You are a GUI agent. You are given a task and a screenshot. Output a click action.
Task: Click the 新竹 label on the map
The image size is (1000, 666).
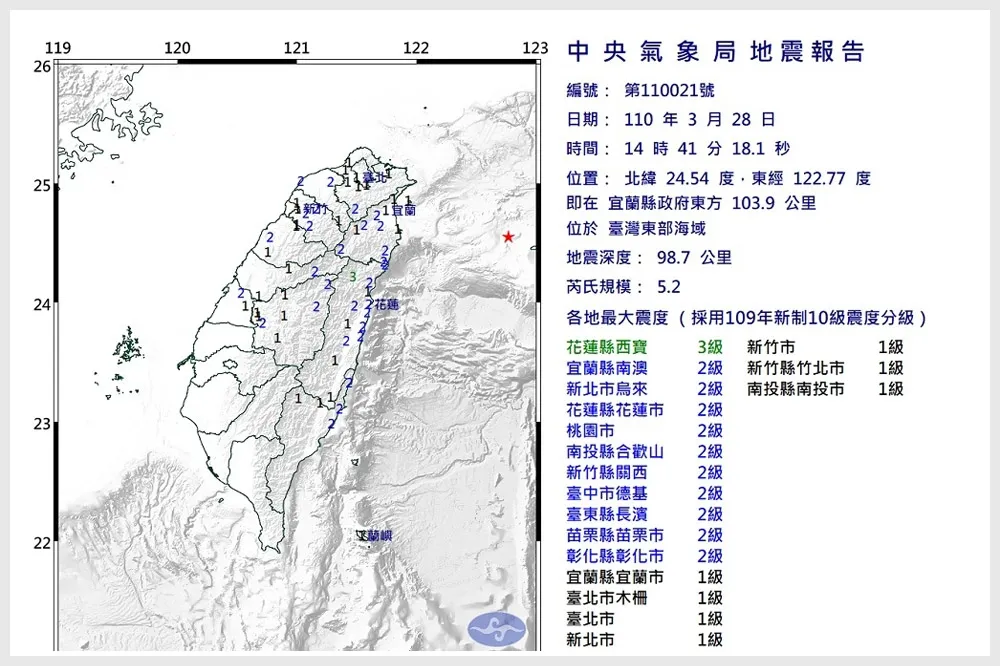coord(315,209)
